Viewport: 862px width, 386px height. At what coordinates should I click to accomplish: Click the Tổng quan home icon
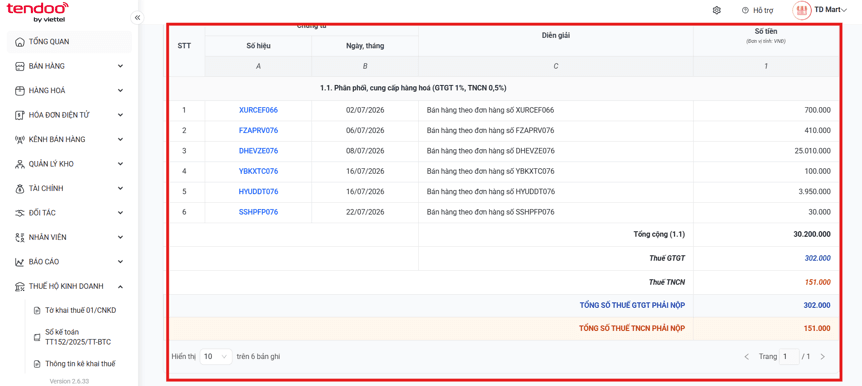pyautogui.click(x=20, y=42)
